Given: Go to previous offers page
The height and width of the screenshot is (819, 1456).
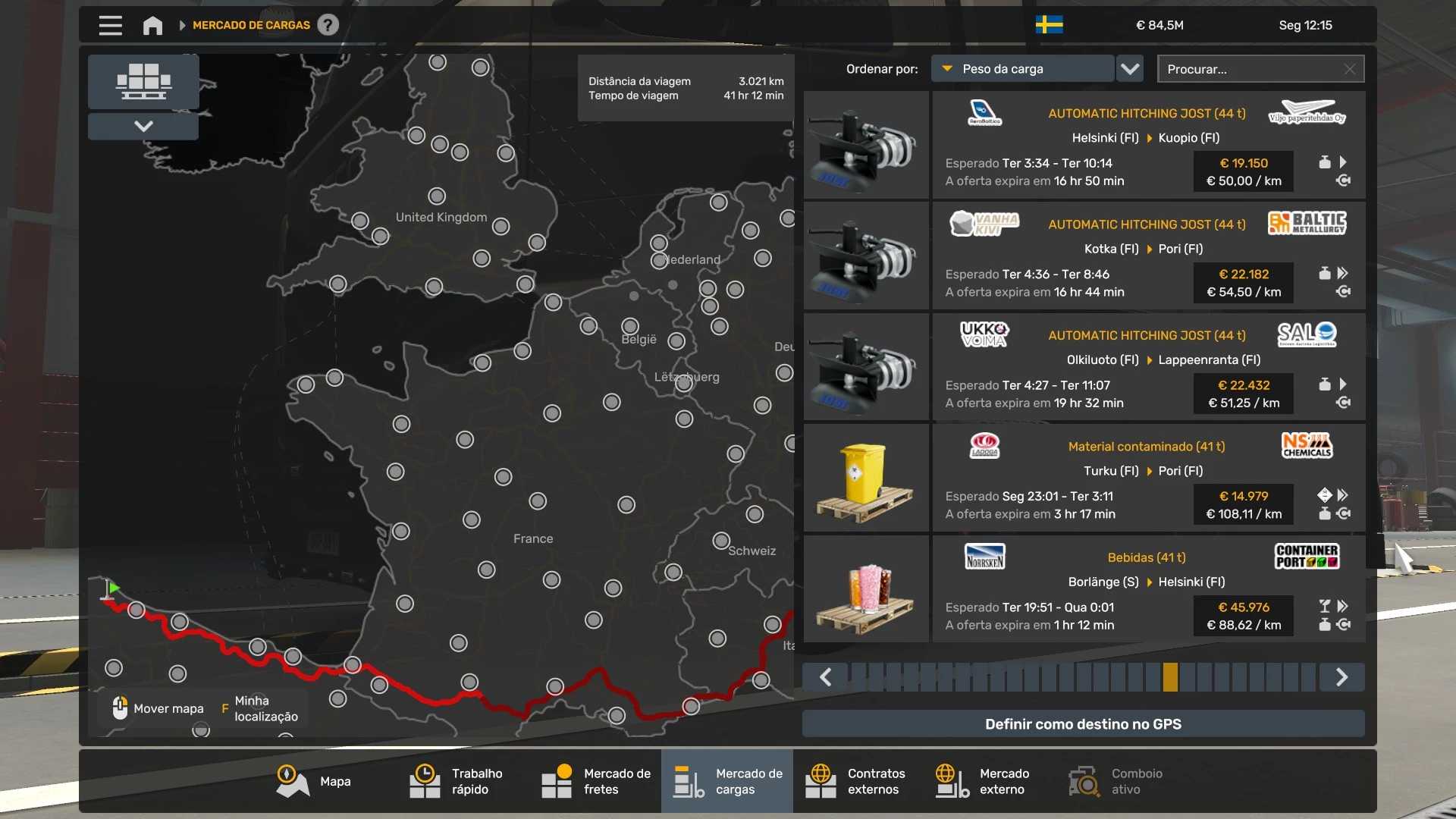Looking at the screenshot, I should 826,677.
